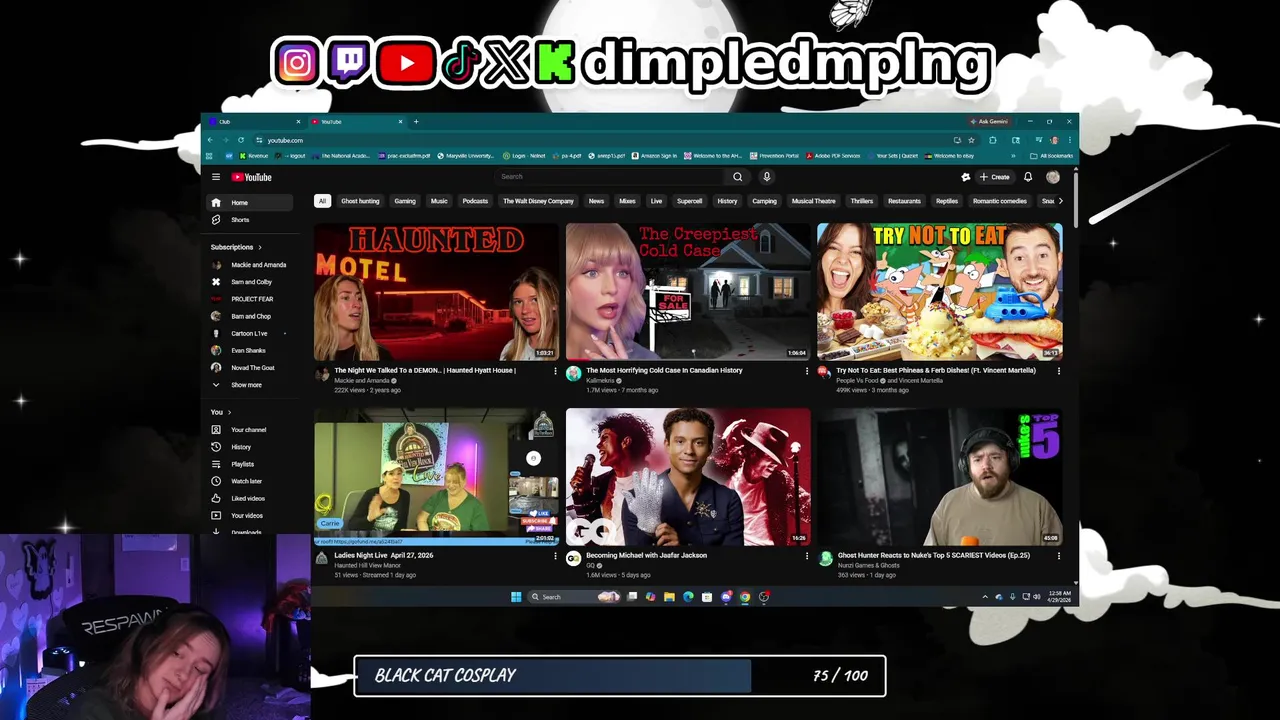This screenshot has width=1280, height=720.
Task: Bookmark this page with star icon
Action: pos(971,140)
